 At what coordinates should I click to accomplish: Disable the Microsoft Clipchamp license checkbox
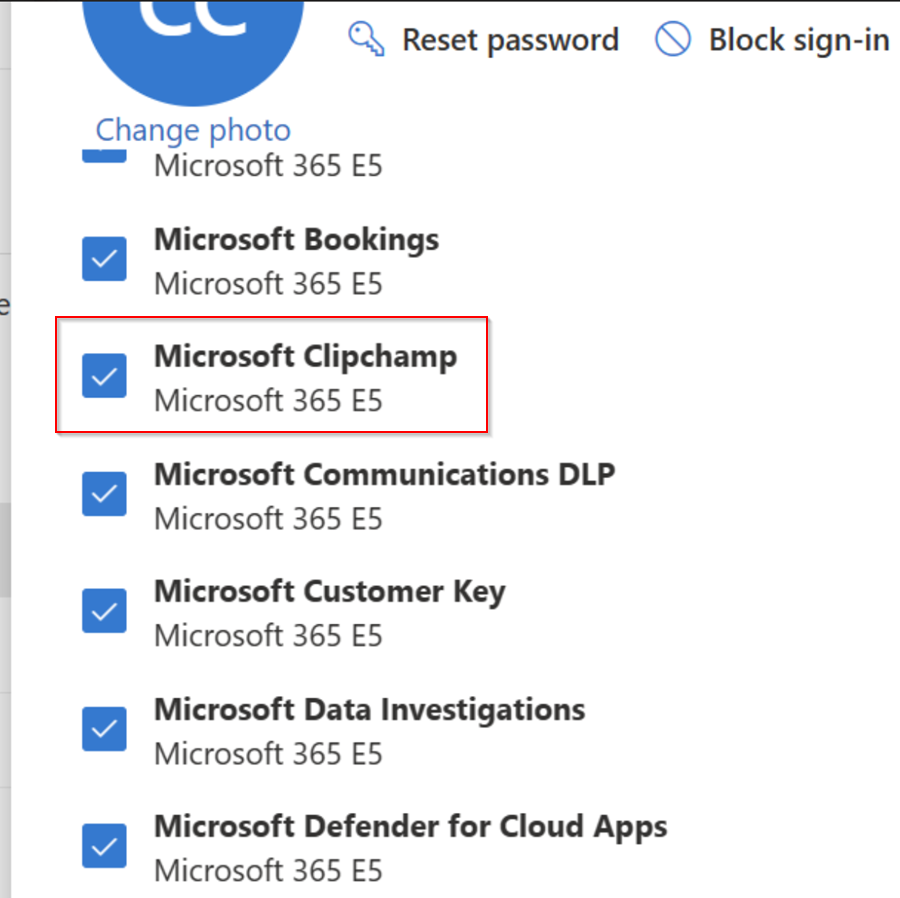[x=104, y=376]
